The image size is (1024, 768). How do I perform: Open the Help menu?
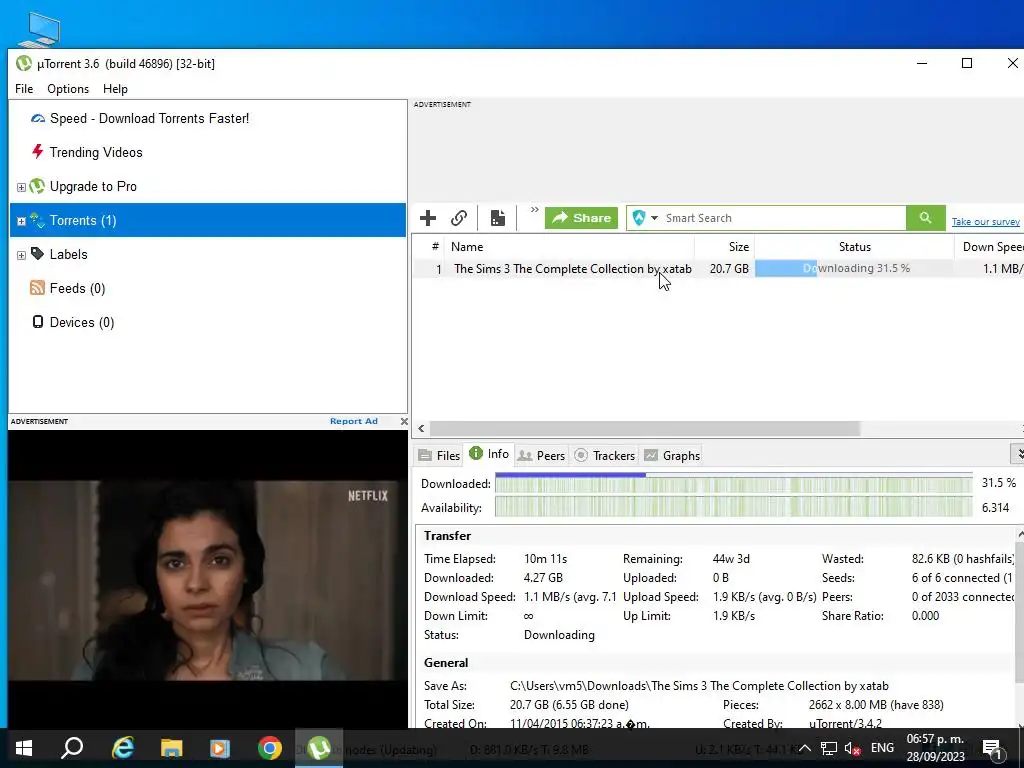pyautogui.click(x=115, y=89)
